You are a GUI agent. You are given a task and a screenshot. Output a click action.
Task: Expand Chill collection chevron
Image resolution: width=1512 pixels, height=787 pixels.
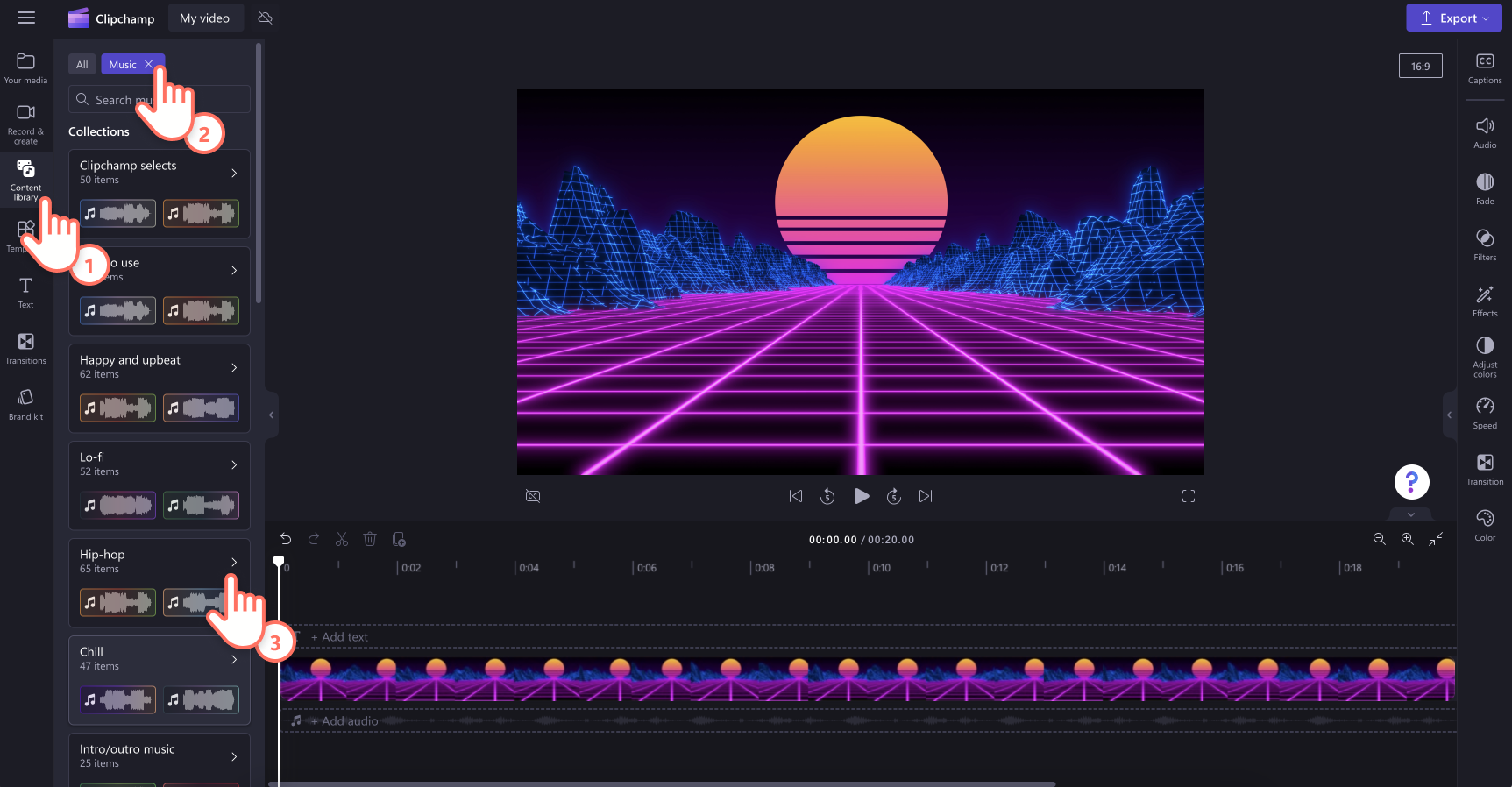[234, 659]
